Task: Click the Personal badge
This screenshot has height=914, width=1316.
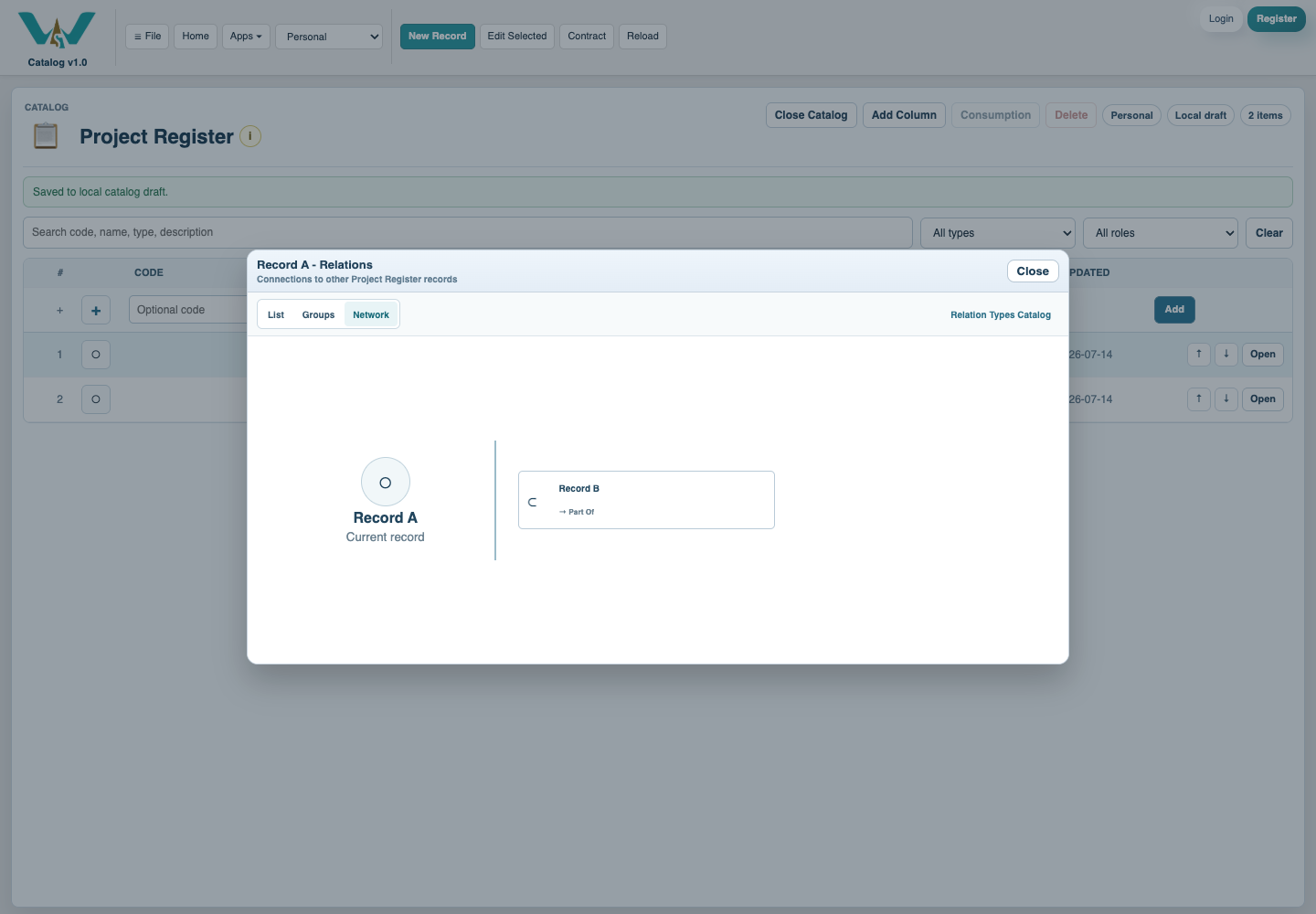Action: (x=1131, y=115)
